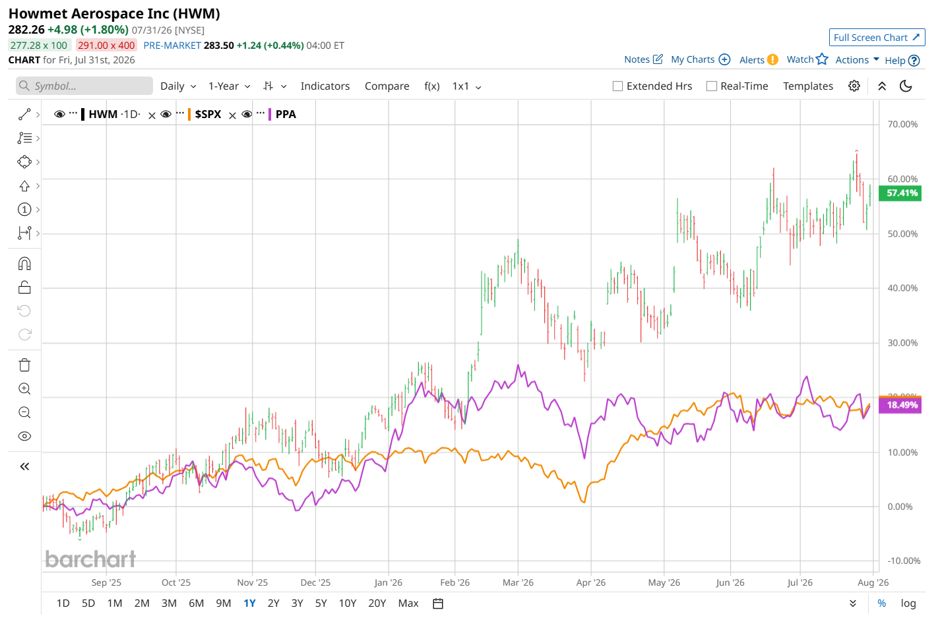Open the chart bar type dropdown
The image size is (940, 618).
275,86
